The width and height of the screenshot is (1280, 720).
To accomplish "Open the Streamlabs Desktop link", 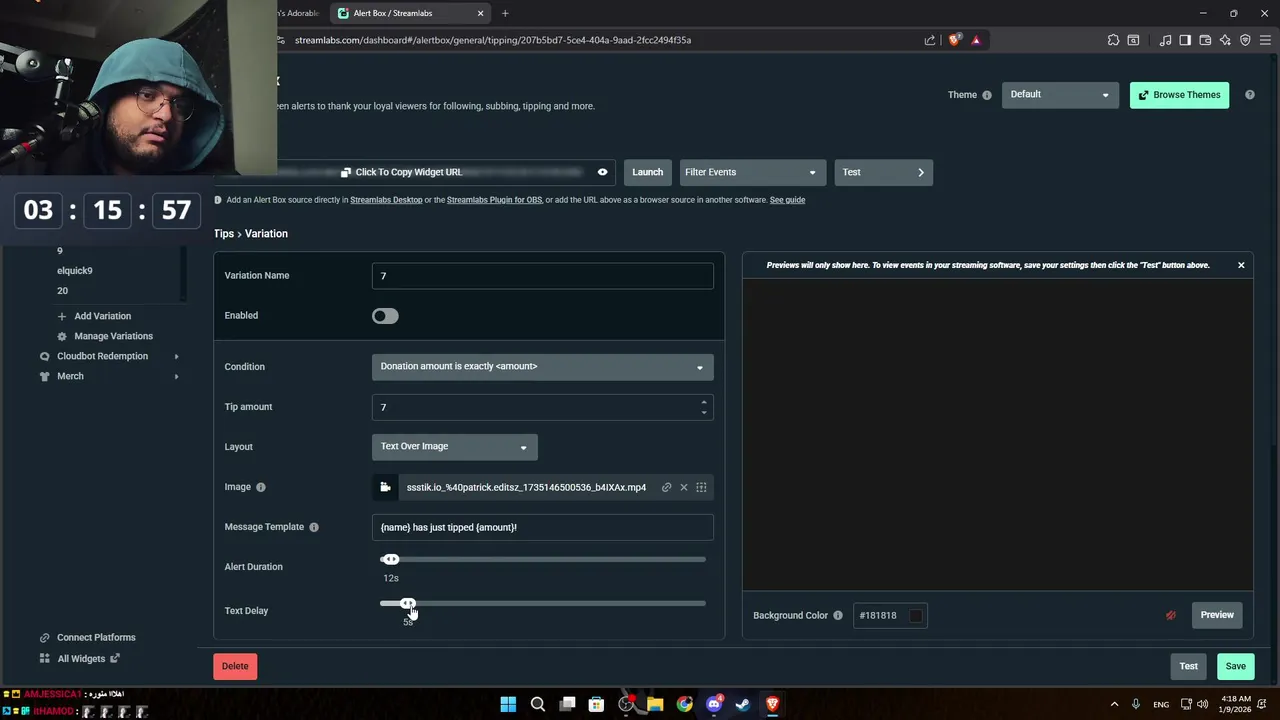I will coord(386,200).
